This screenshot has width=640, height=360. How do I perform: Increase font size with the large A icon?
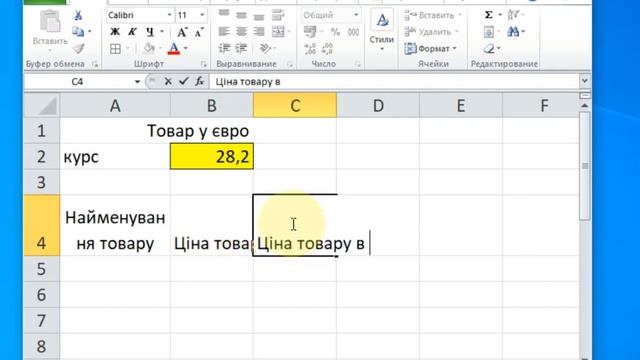[x=182, y=32]
